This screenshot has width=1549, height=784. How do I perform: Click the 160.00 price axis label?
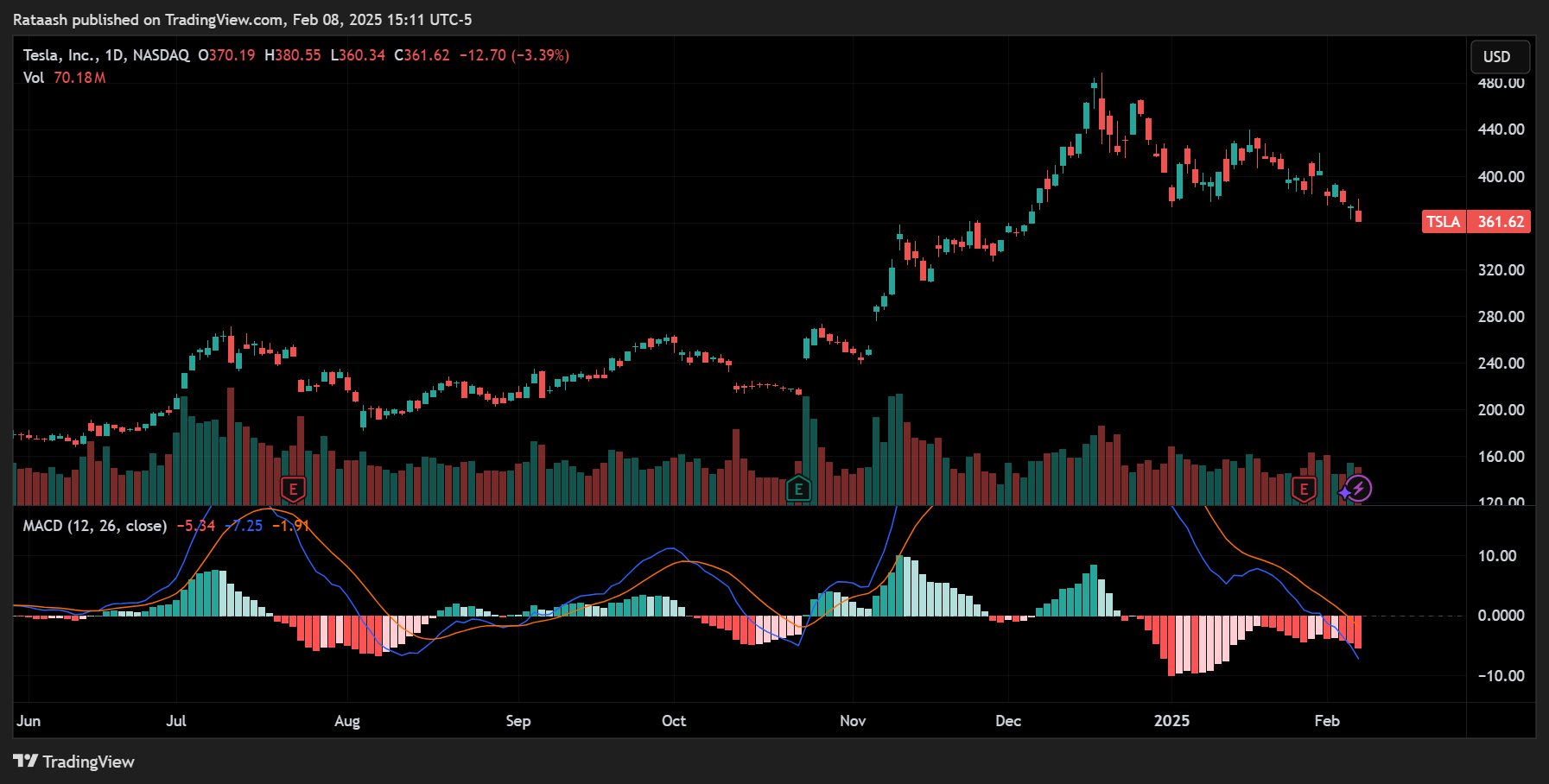click(x=1501, y=457)
